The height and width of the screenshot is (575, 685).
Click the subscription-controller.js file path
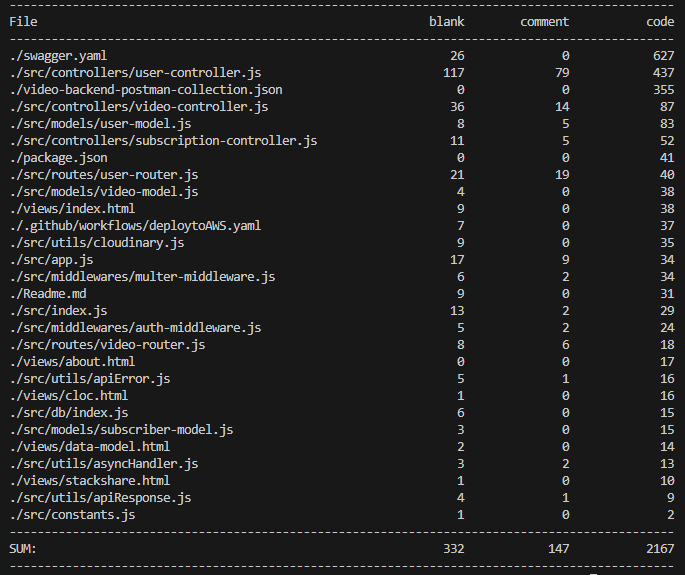click(163, 140)
